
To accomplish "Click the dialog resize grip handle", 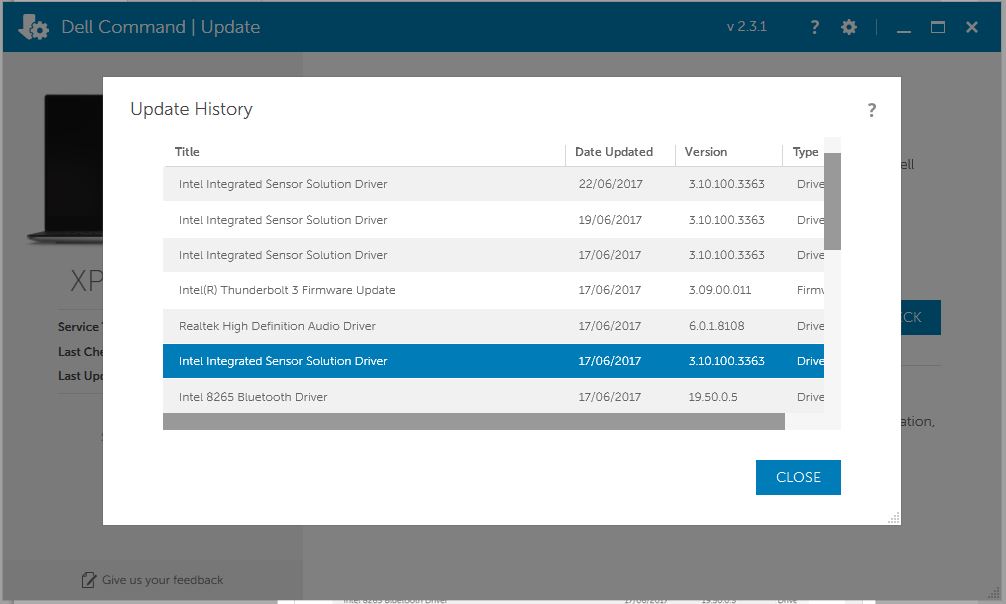I will click(x=893, y=518).
